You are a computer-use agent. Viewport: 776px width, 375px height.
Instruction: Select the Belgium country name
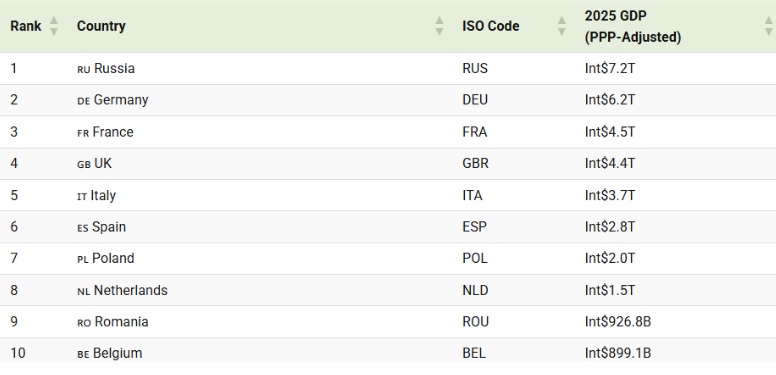pos(117,353)
